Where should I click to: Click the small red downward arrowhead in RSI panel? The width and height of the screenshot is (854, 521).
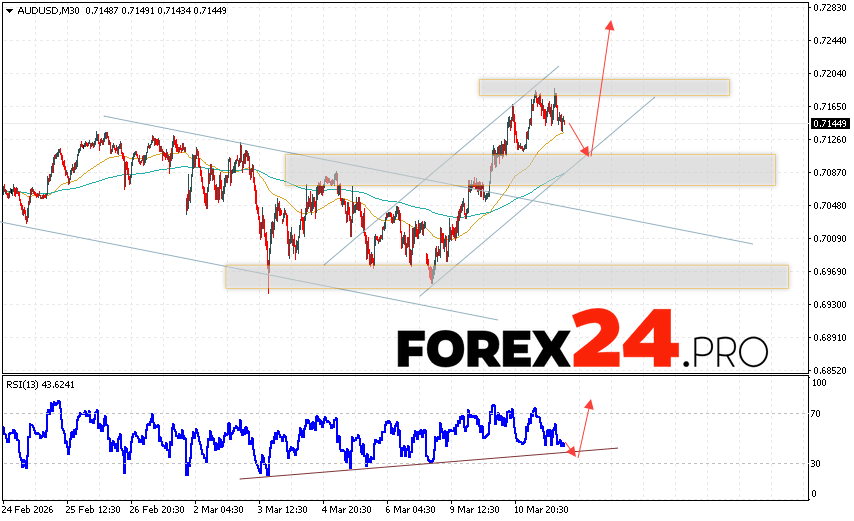(574, 452)
